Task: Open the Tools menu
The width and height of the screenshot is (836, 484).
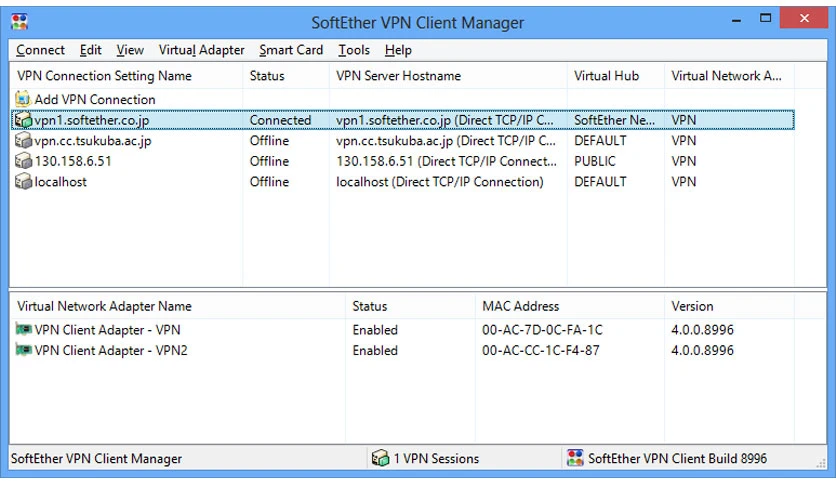Action: (353, 50)
